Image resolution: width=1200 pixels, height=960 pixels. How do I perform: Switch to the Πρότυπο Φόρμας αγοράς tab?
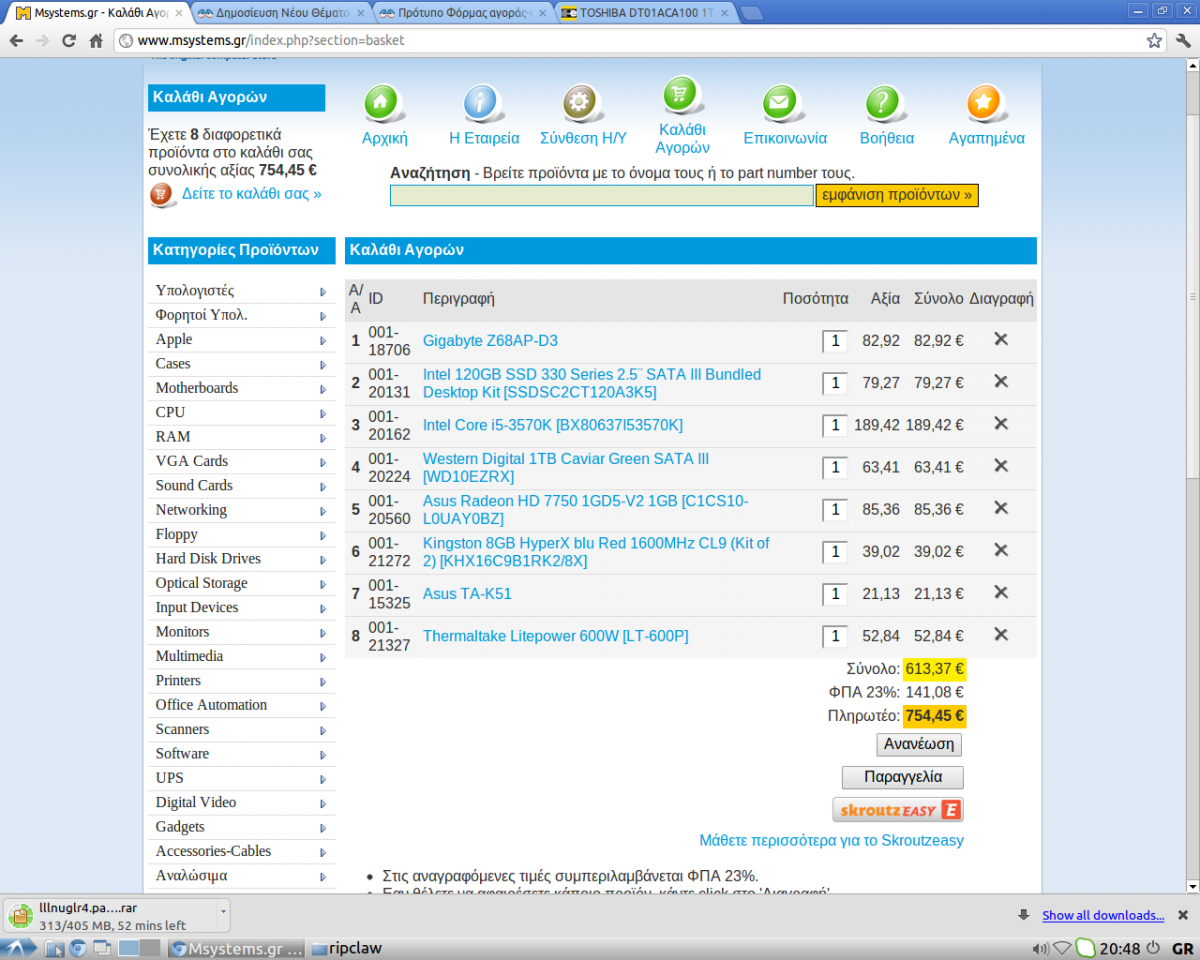pyautogui.click(x=465, y=13)
